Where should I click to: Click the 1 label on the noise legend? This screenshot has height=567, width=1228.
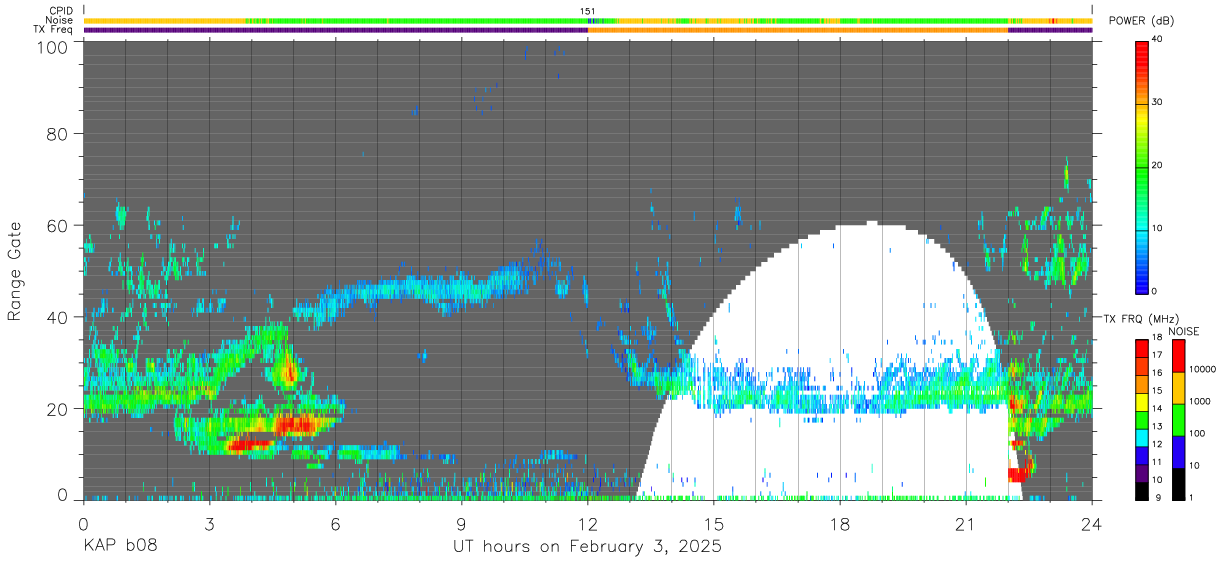(x=1190, y=497)
